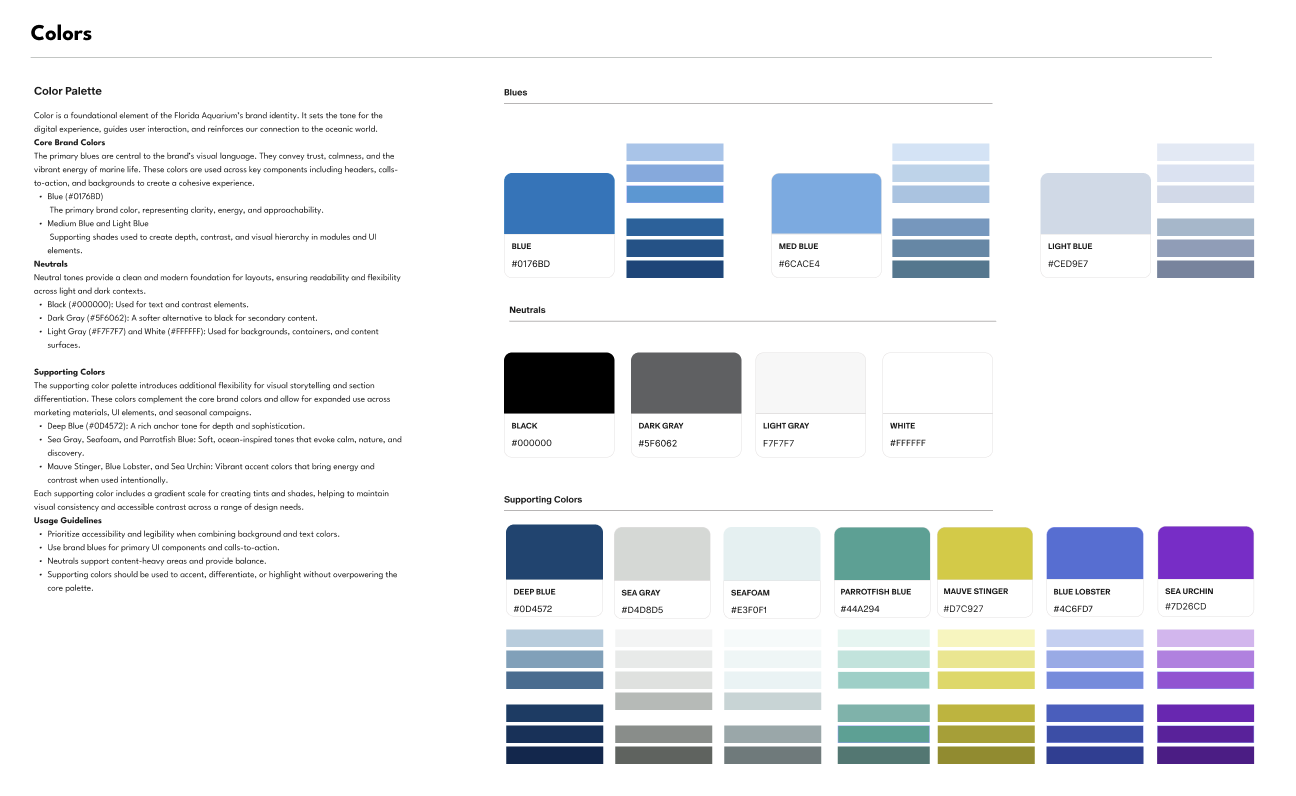Click the '#CED9E7' hex code text
The image size is (1296, 796).
1068,264
